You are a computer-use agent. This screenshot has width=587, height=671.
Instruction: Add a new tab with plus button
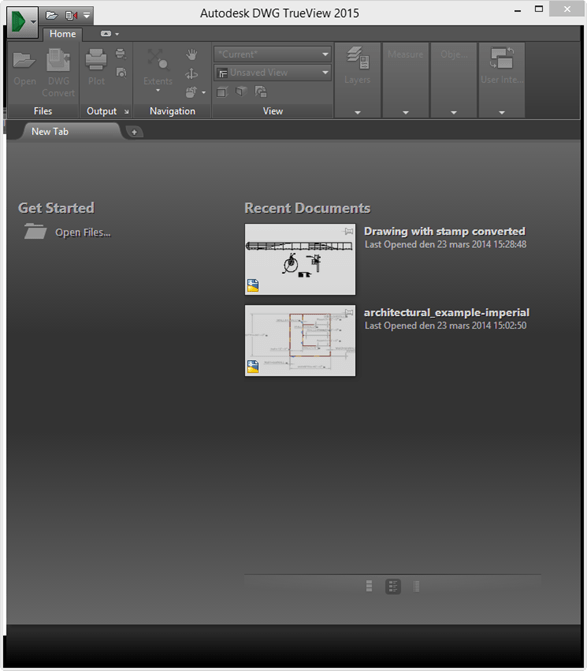[x=134, y=132]
